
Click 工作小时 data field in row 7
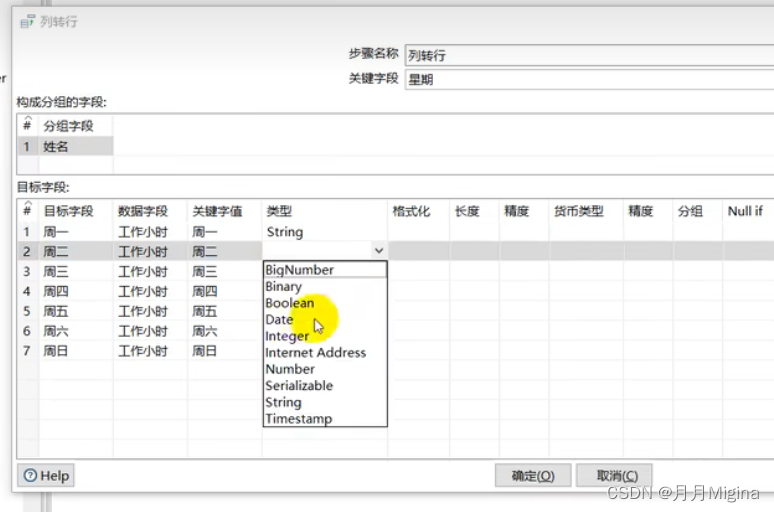[x=150, y=351]
